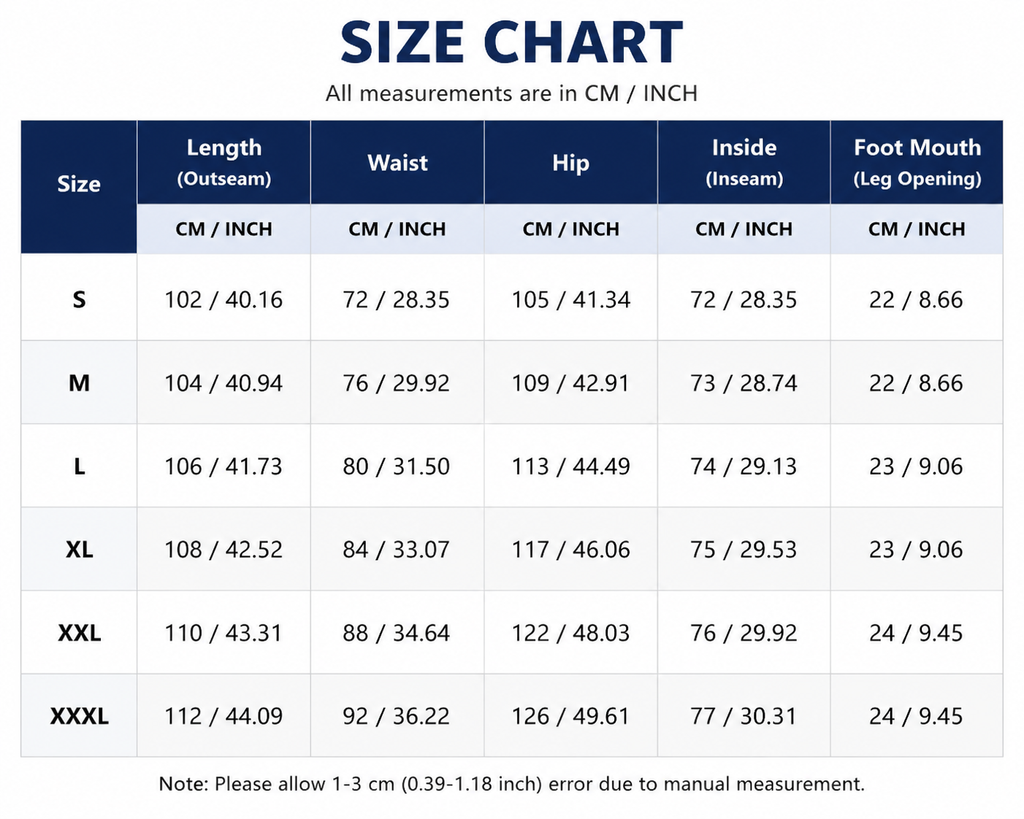Click the Size header cell
Viewport: 1024px width, 819px height.
[x=79, y=187]
